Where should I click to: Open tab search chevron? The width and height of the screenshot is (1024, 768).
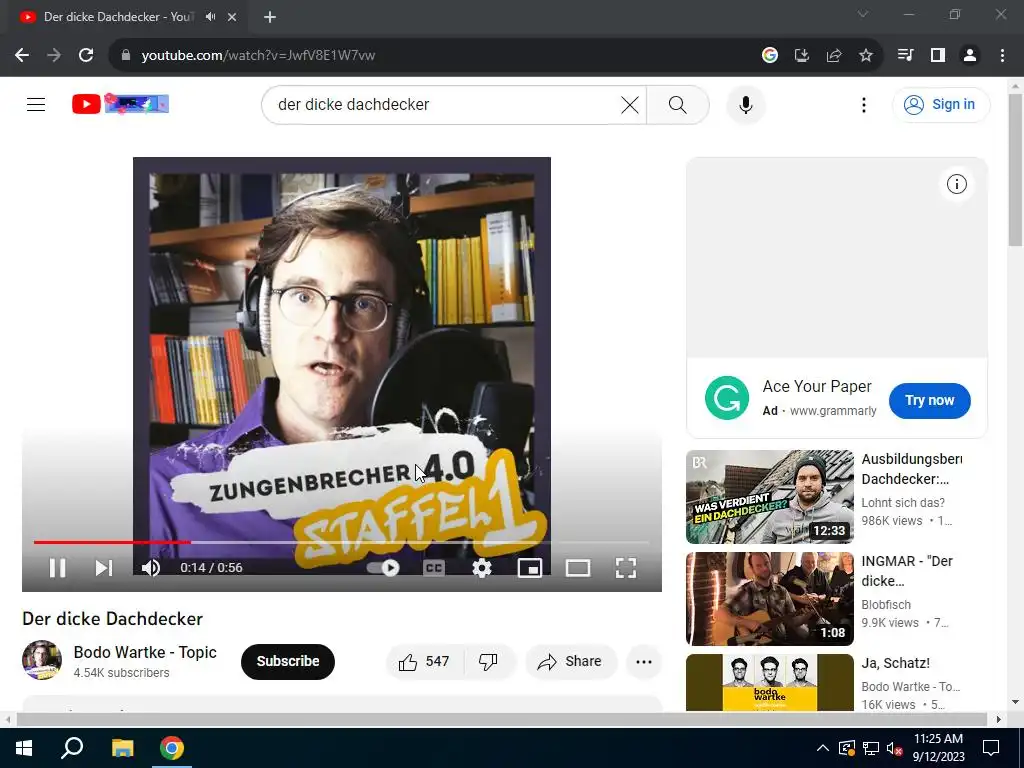pos(863,14)
